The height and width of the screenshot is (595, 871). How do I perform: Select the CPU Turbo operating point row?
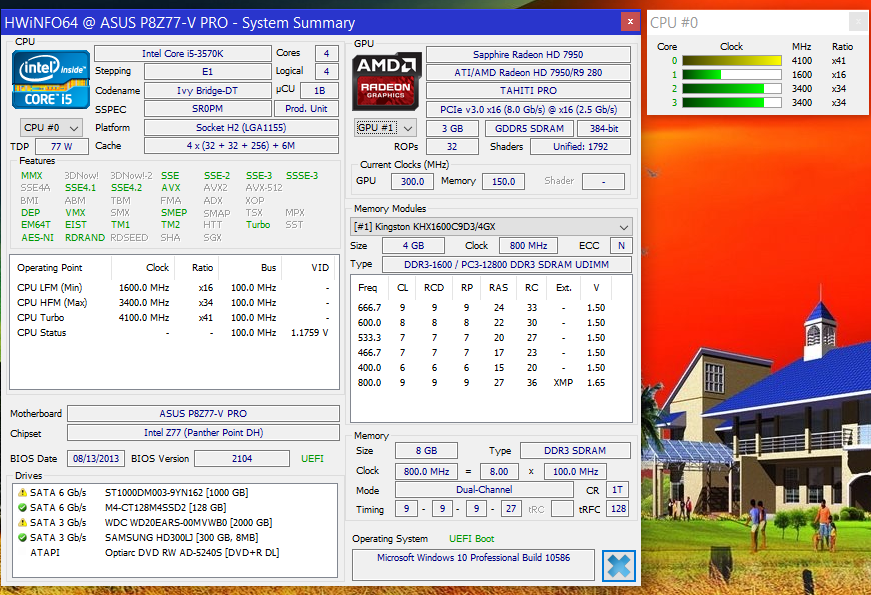[173, 318]
